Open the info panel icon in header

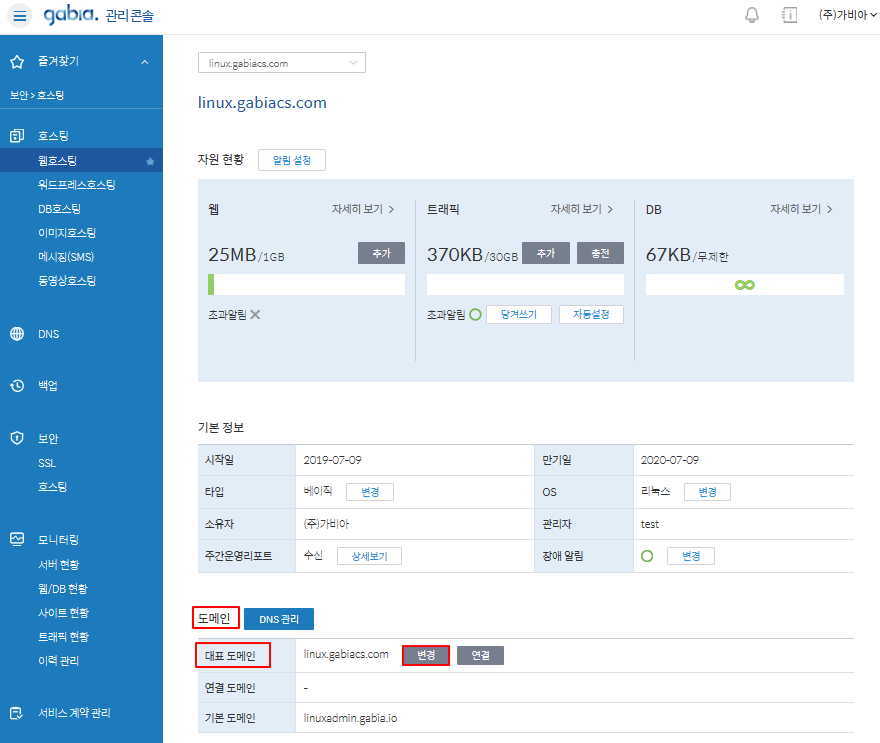click(x=789, y=15)
